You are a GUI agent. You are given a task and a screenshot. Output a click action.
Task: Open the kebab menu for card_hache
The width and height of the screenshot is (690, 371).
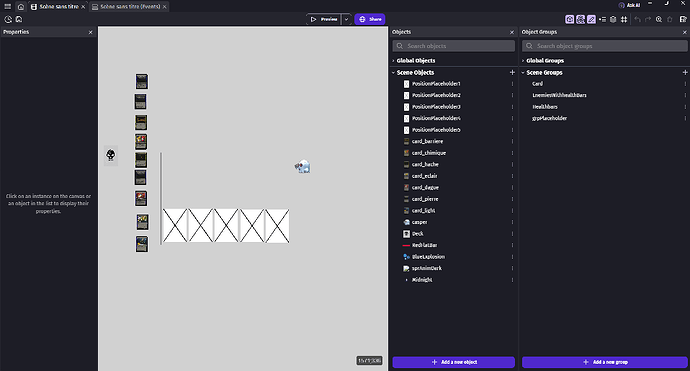point(512,164)
